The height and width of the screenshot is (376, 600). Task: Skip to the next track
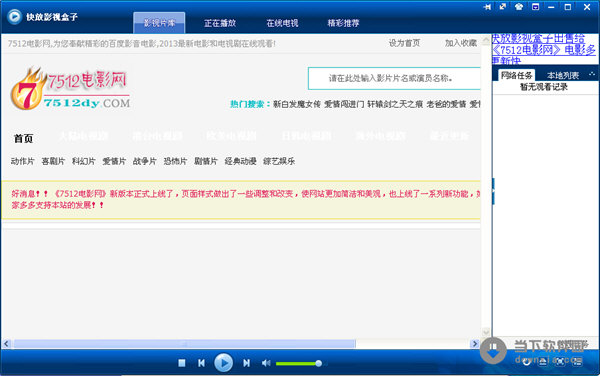tap(246, 363)
